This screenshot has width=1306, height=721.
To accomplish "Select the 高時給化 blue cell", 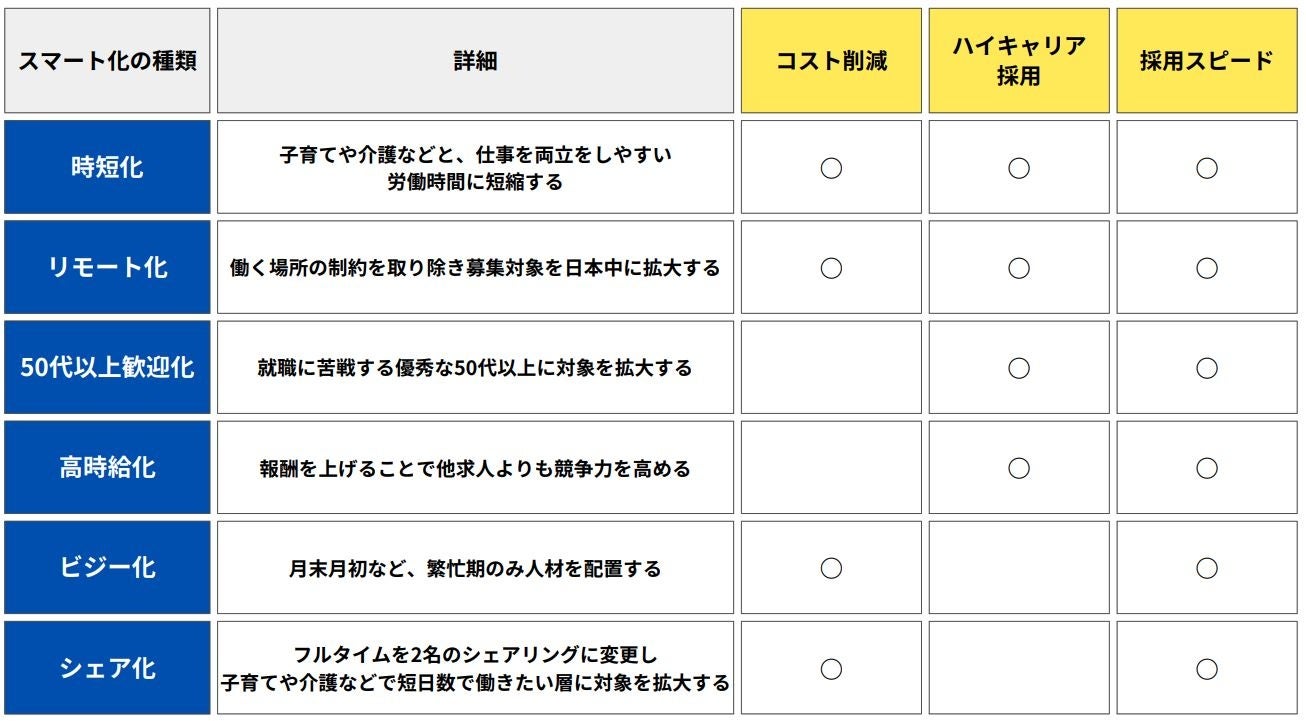I will pyautogui.click(x=107, y=467).
